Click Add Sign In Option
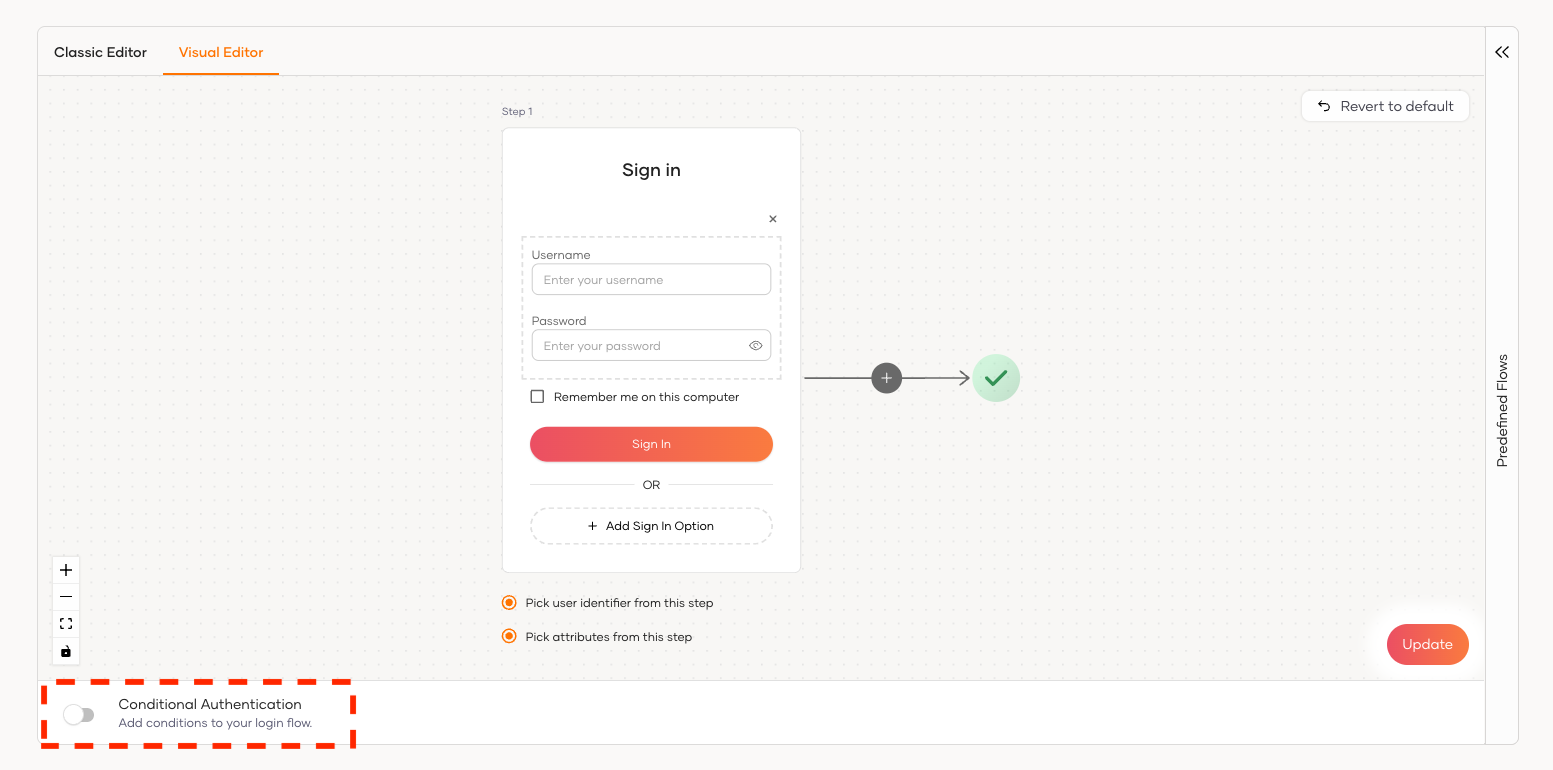The height and width of the screenshot is (770, 1553). [x=651, y=526]
